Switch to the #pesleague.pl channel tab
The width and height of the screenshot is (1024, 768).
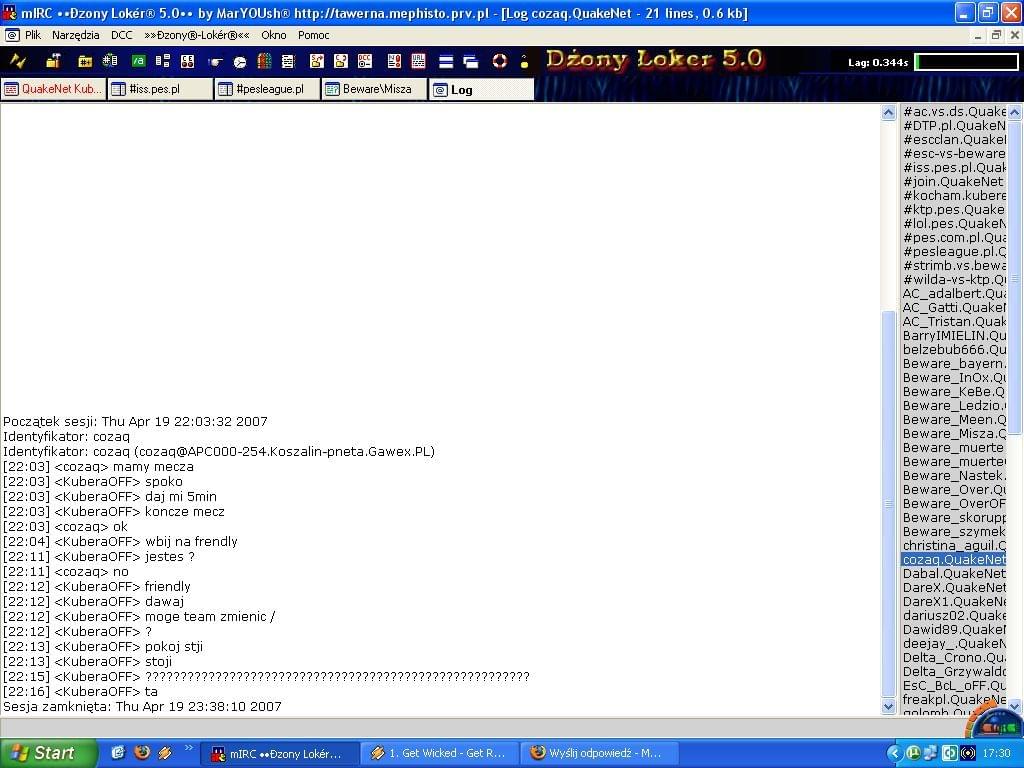point(268,89)
